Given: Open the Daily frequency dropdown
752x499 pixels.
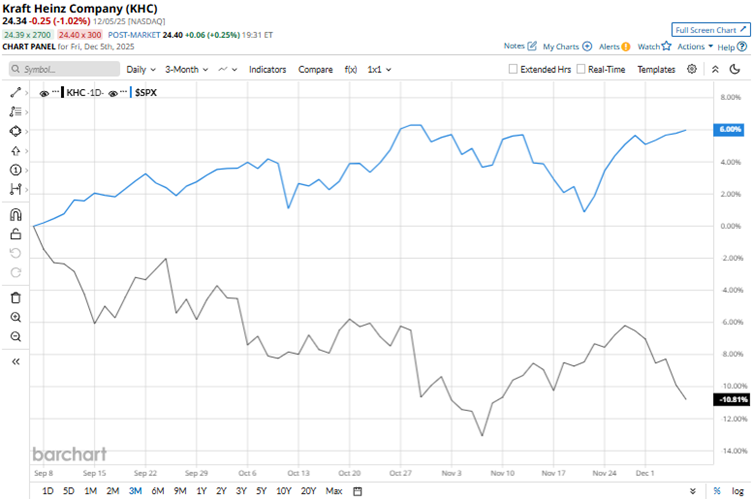Looking at the screenshot, I should (x=141, y=69).
